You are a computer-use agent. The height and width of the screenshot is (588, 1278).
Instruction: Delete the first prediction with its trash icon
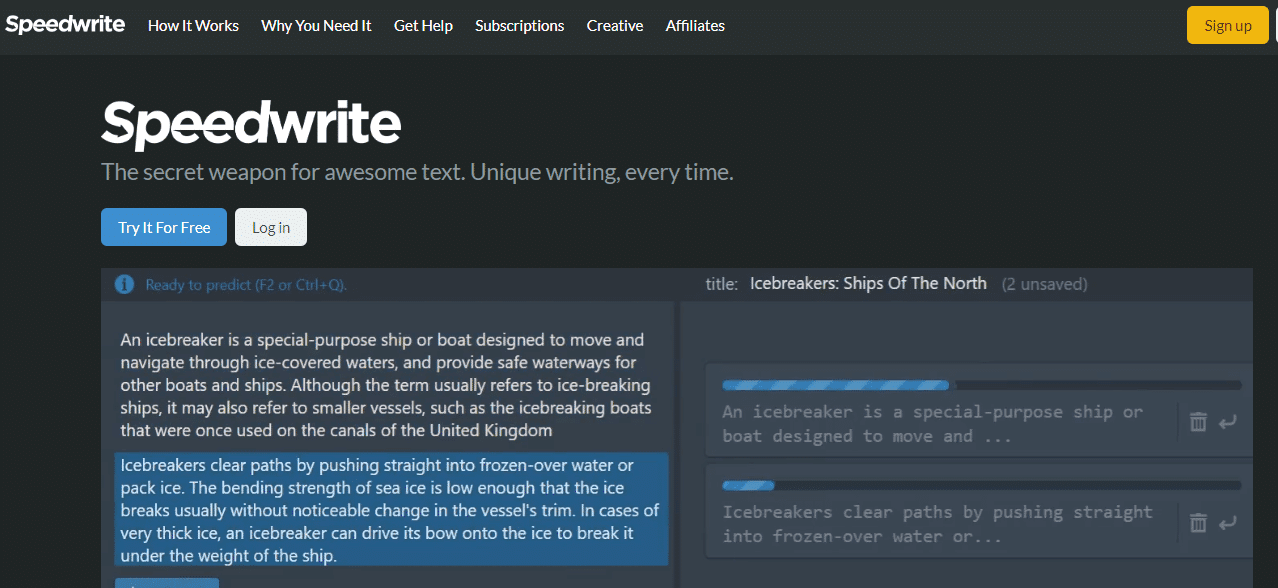click(x=1198, y=422)
